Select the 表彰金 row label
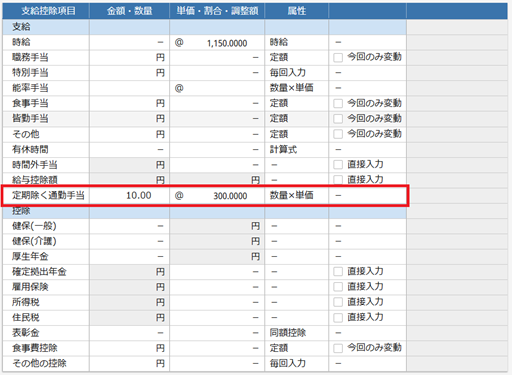Image resolution: width=512 pixels, height=375 pixels. [26, 333]
